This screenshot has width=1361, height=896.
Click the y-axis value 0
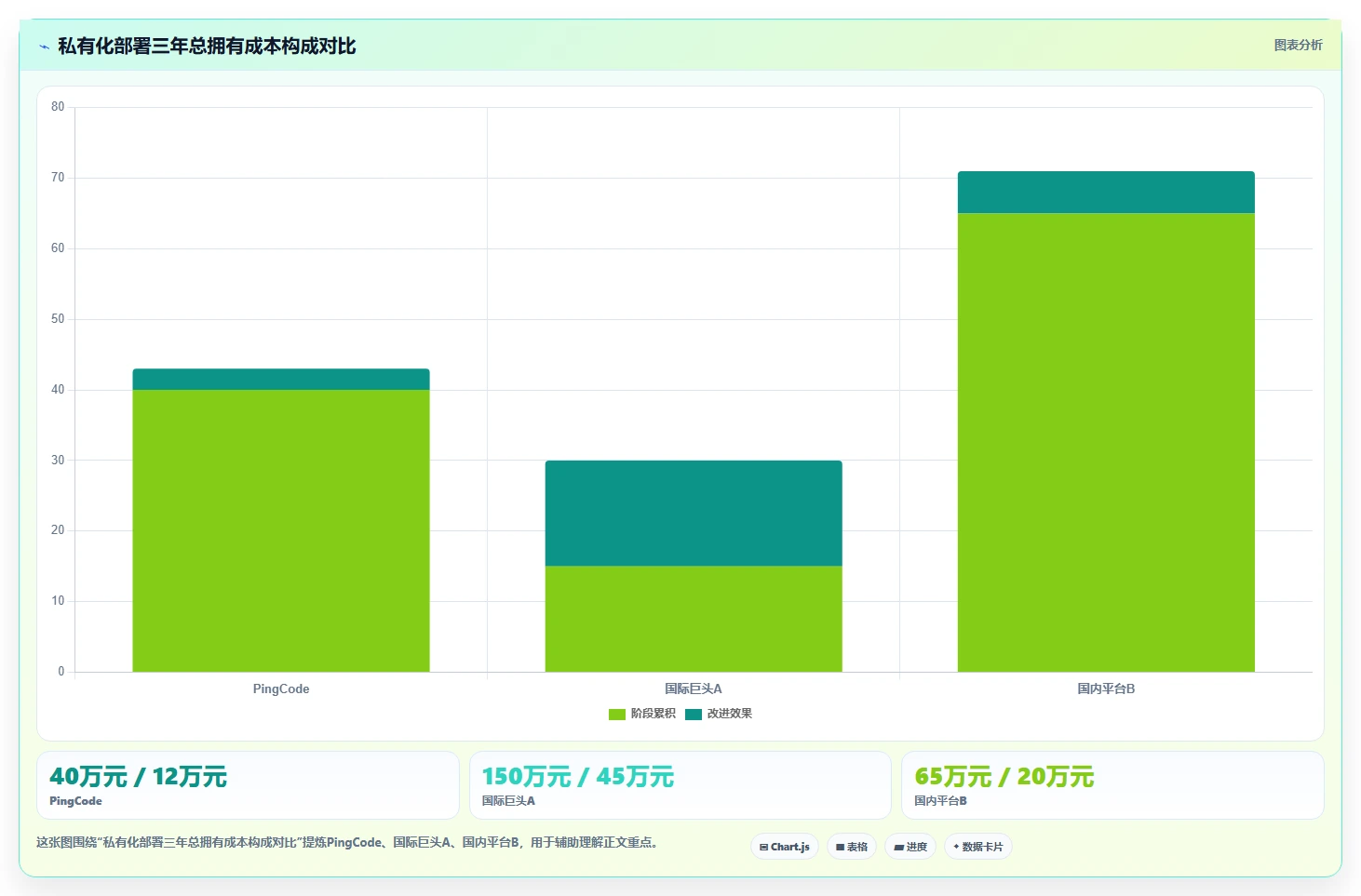[61, 672]
